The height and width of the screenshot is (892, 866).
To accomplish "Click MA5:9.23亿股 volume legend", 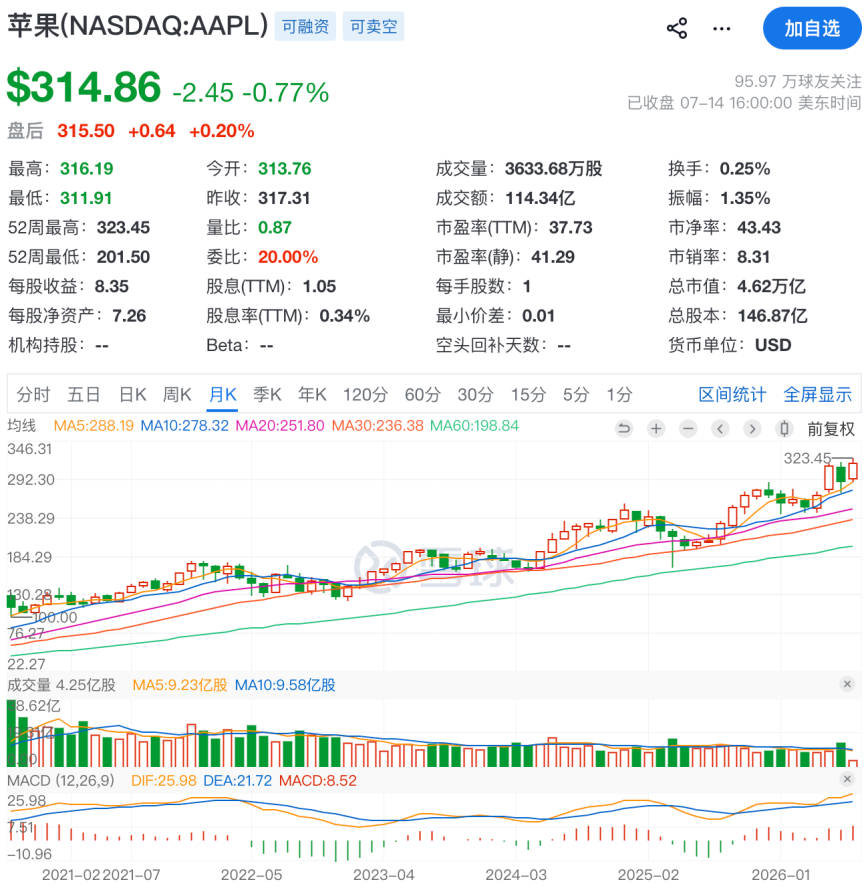I will [x=180, y=685].
